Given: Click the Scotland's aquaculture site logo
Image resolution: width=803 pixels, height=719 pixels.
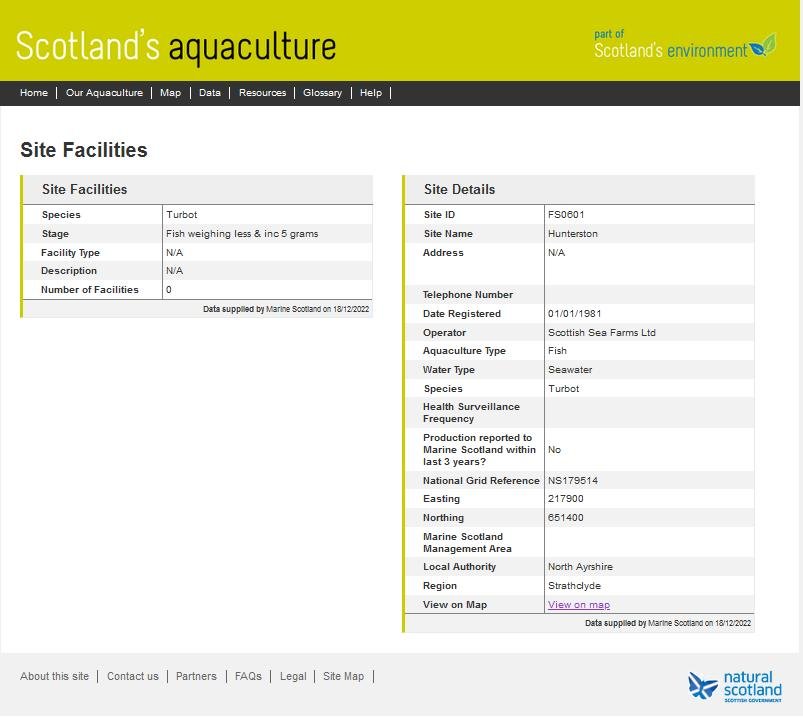Looking at the screenshot, I should click(x=176, y=47).
